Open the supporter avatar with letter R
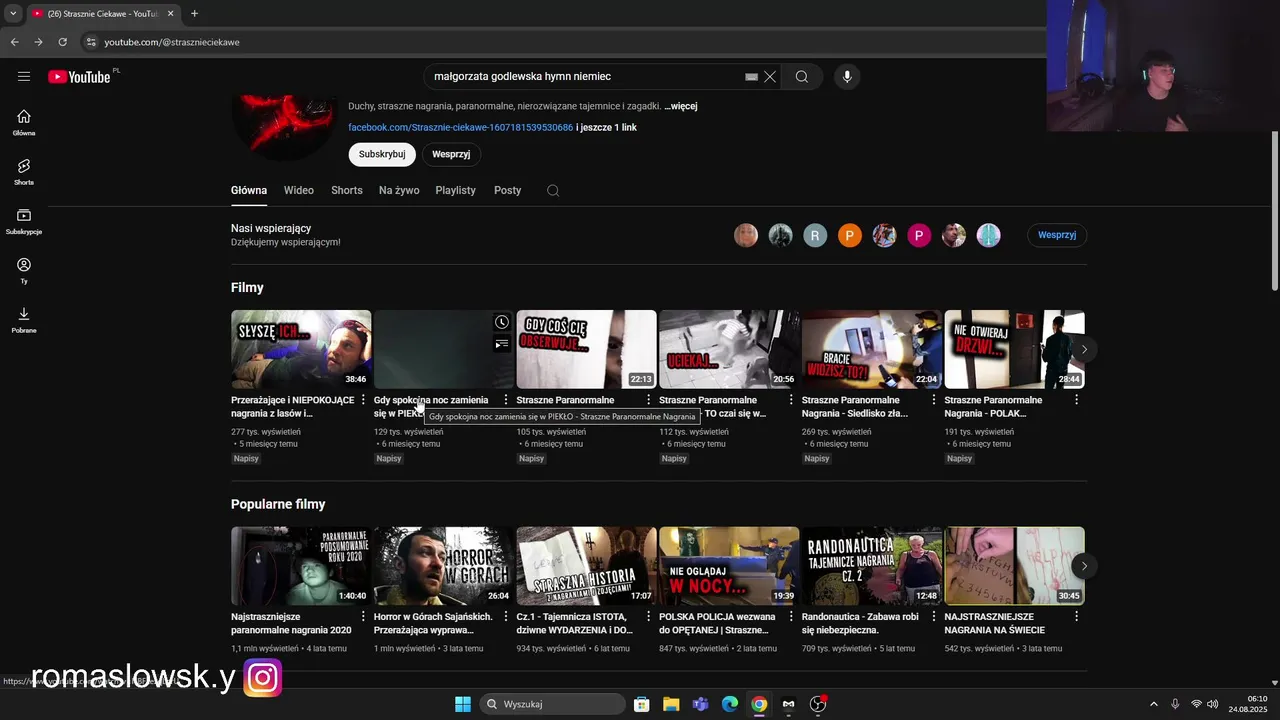 (815, 235)
